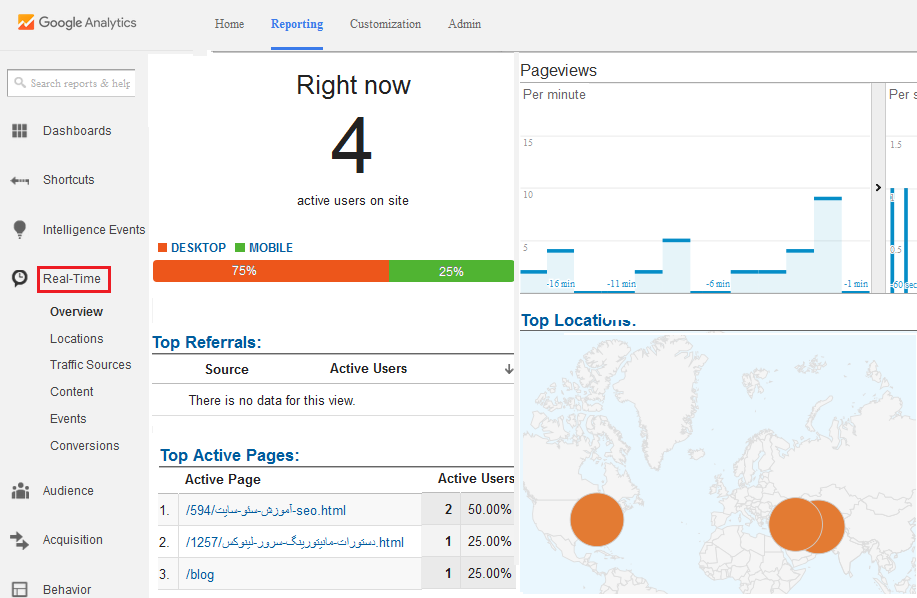Viewport: 917px width, 598px height.
Task: Click the search magnifier icon
Action: pyautogui.click(x=20, y=82)
